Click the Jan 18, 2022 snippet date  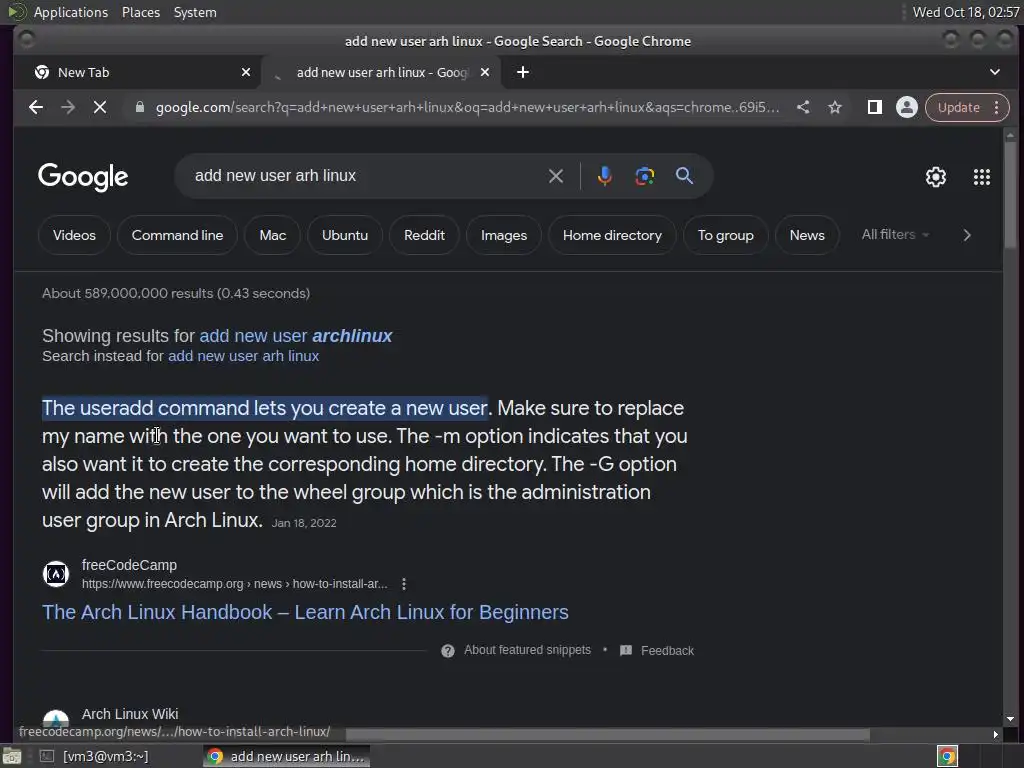point(304,523)
